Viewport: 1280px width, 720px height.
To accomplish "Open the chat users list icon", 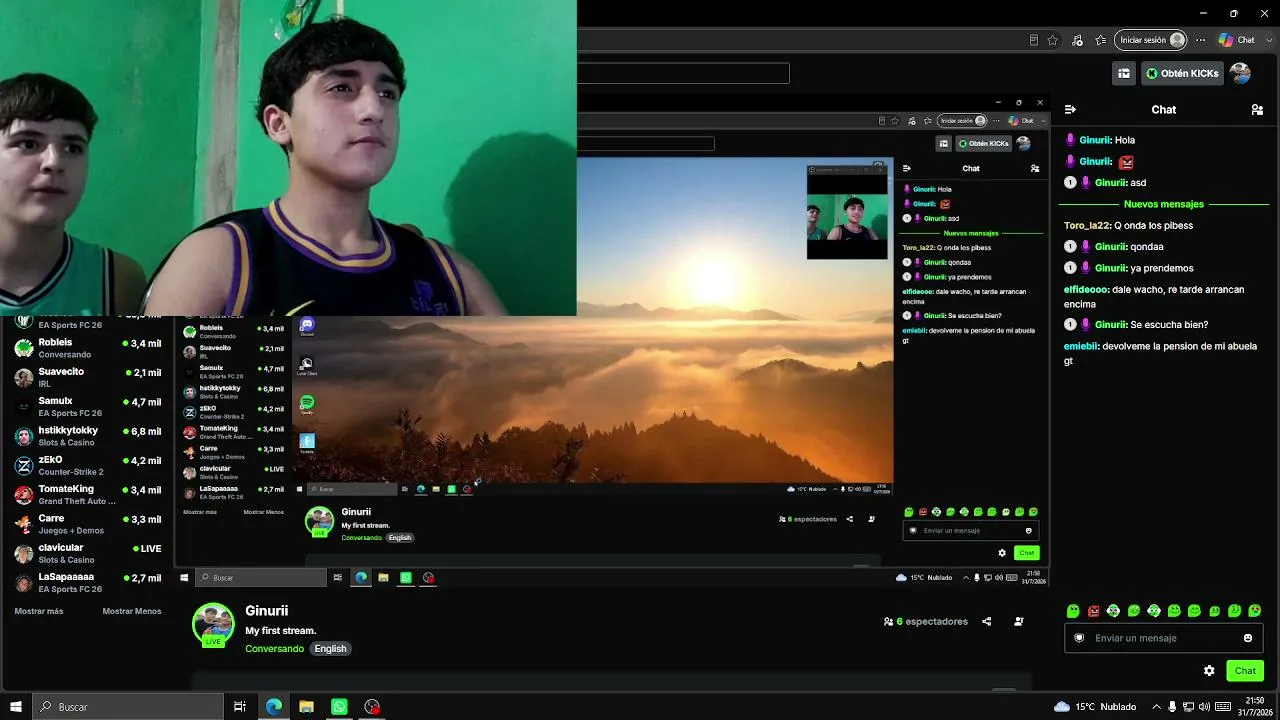I will pyautogui.click(x=1257, y=109).
